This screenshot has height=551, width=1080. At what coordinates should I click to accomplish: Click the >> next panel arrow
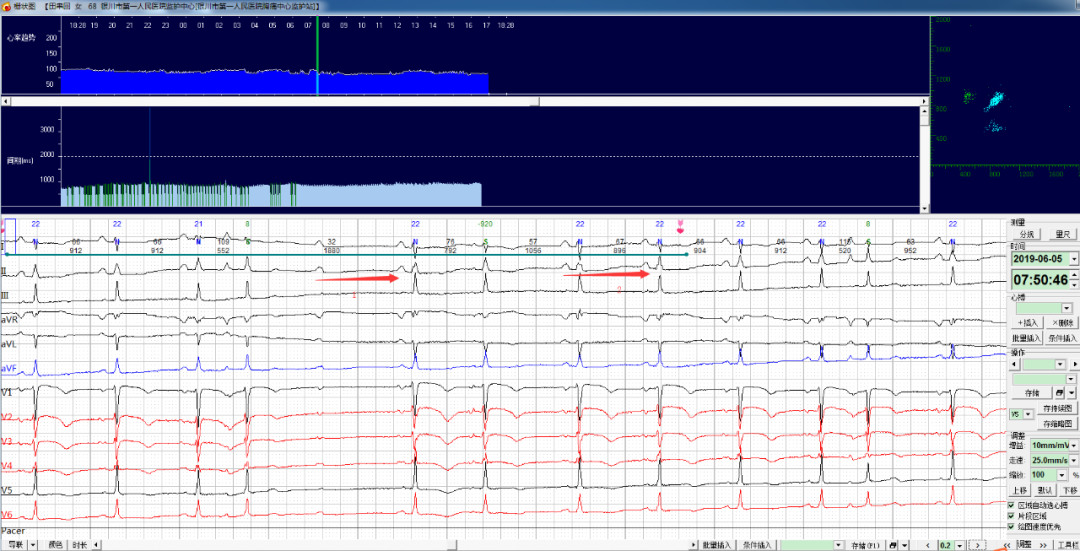(1043, 545)
